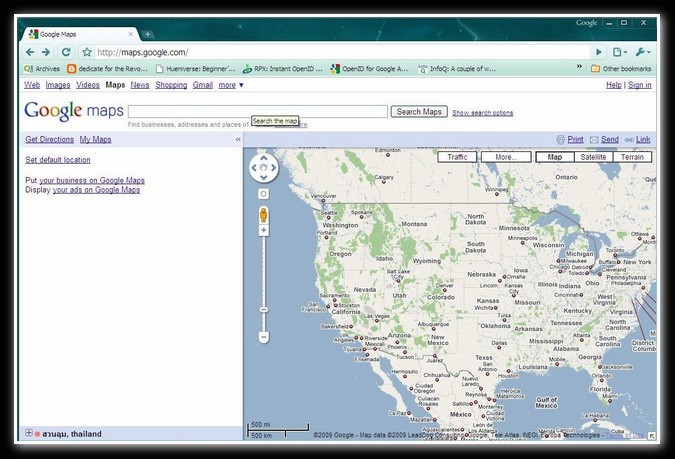Click the สวนลุม, thailand red marker
The height and width of the screenshot is (459, 675).
point(37,434)
